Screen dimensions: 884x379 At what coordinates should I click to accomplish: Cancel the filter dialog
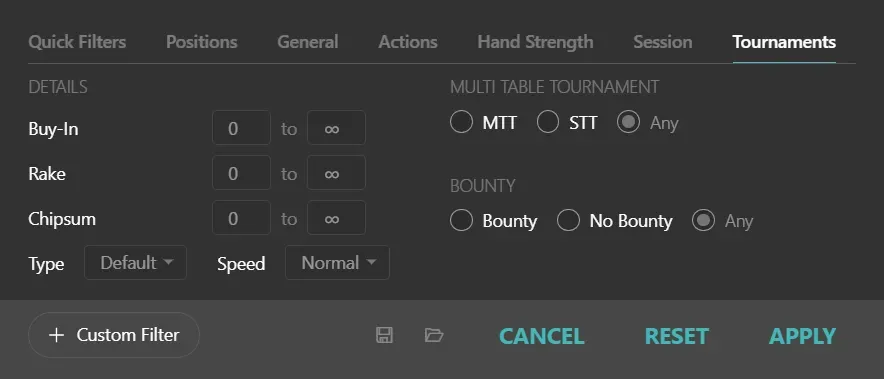point(542,336)
